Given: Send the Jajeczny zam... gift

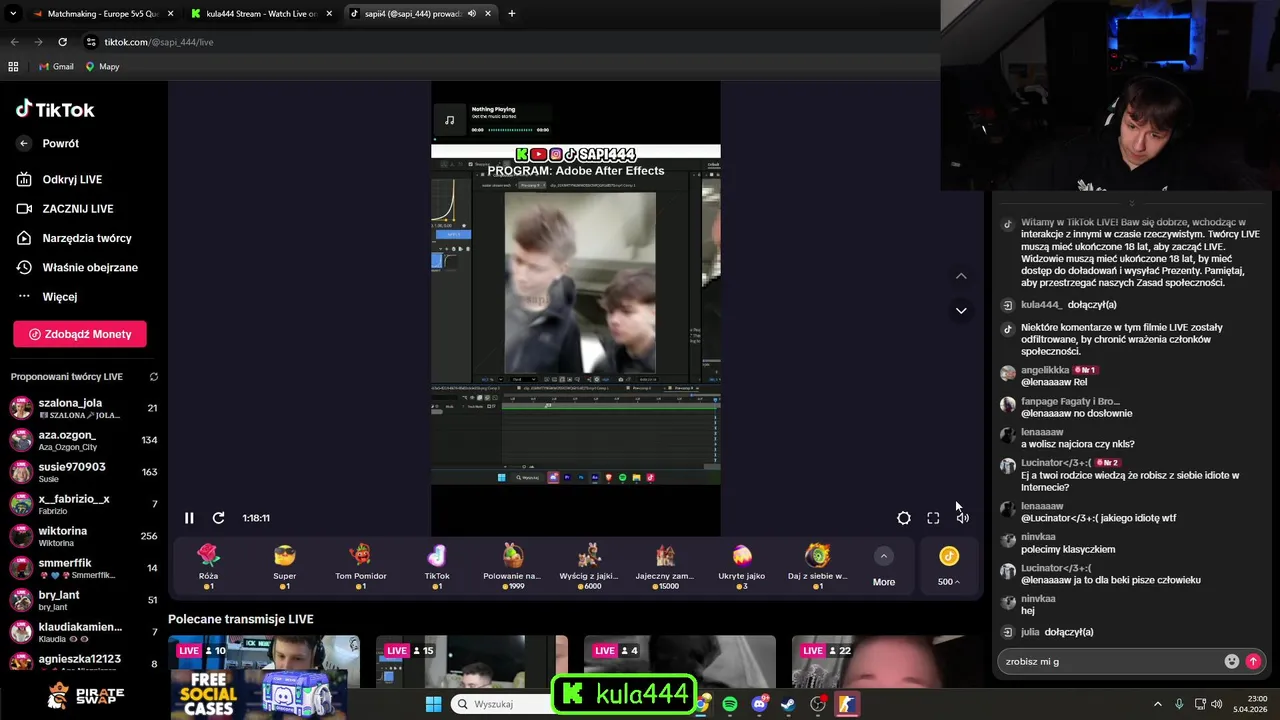Looking at the screenshot, I should coord(665,567).
